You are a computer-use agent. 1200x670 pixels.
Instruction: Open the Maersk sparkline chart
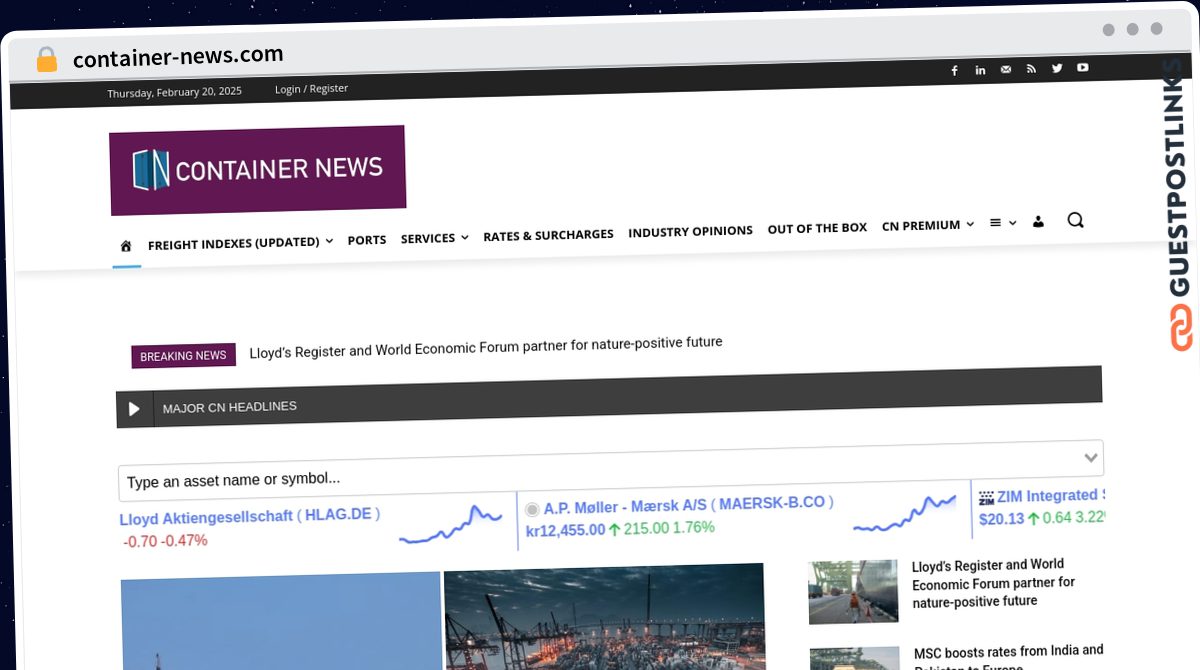(905, 512)
